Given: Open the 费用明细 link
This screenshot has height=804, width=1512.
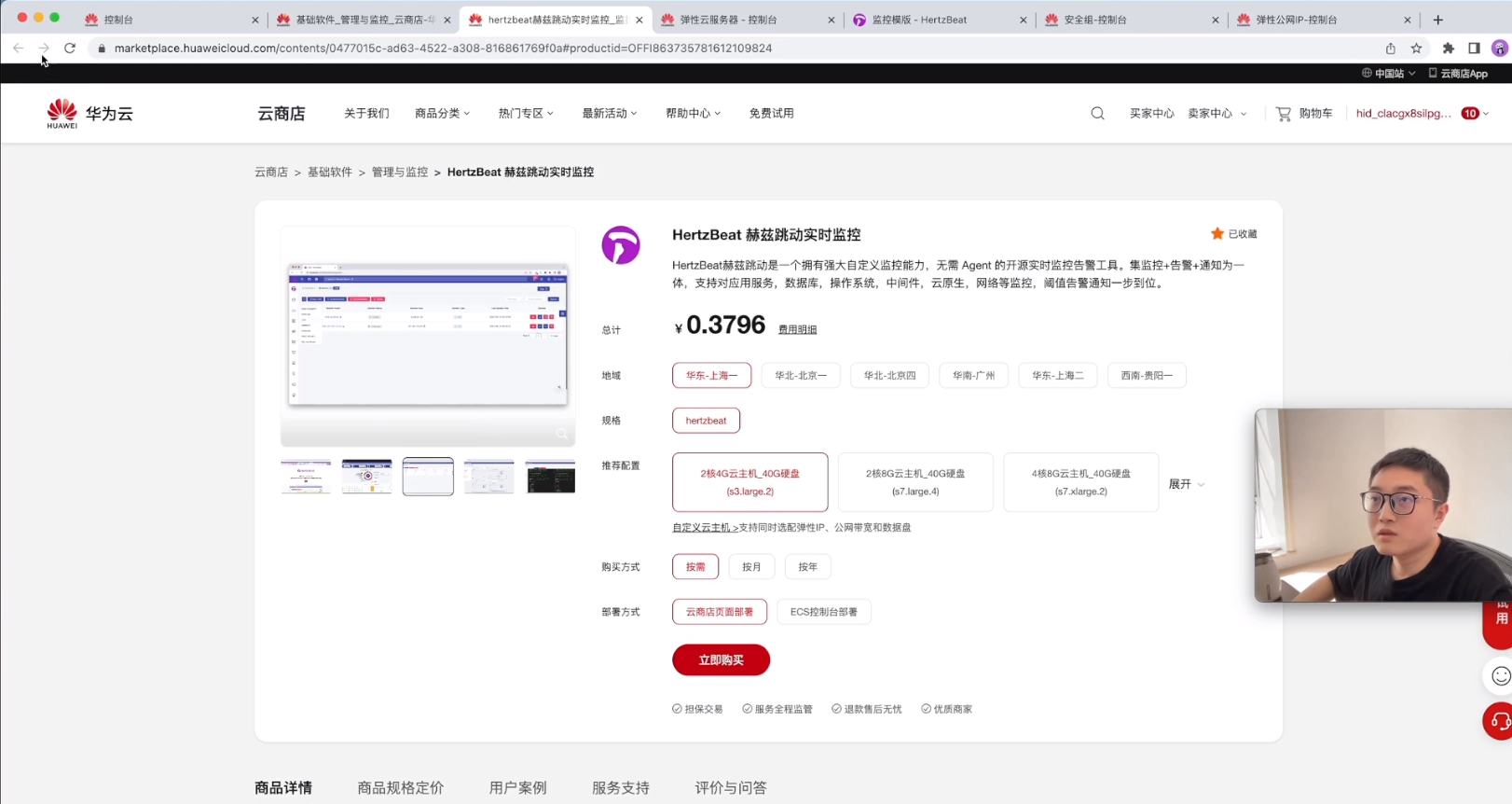Looking at the screenshot, I should coord(798,330).
